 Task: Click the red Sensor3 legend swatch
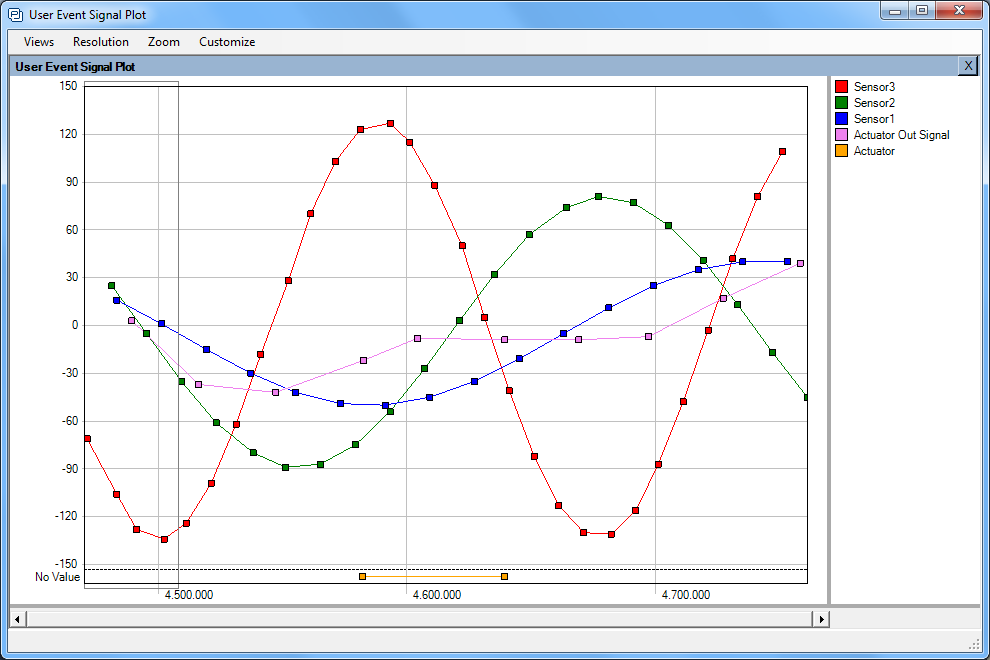click(842, 87)
